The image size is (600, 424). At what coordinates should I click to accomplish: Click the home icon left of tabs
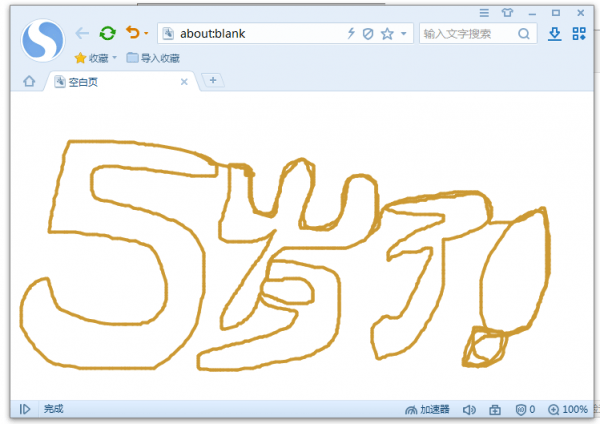[x=29, y=81]
